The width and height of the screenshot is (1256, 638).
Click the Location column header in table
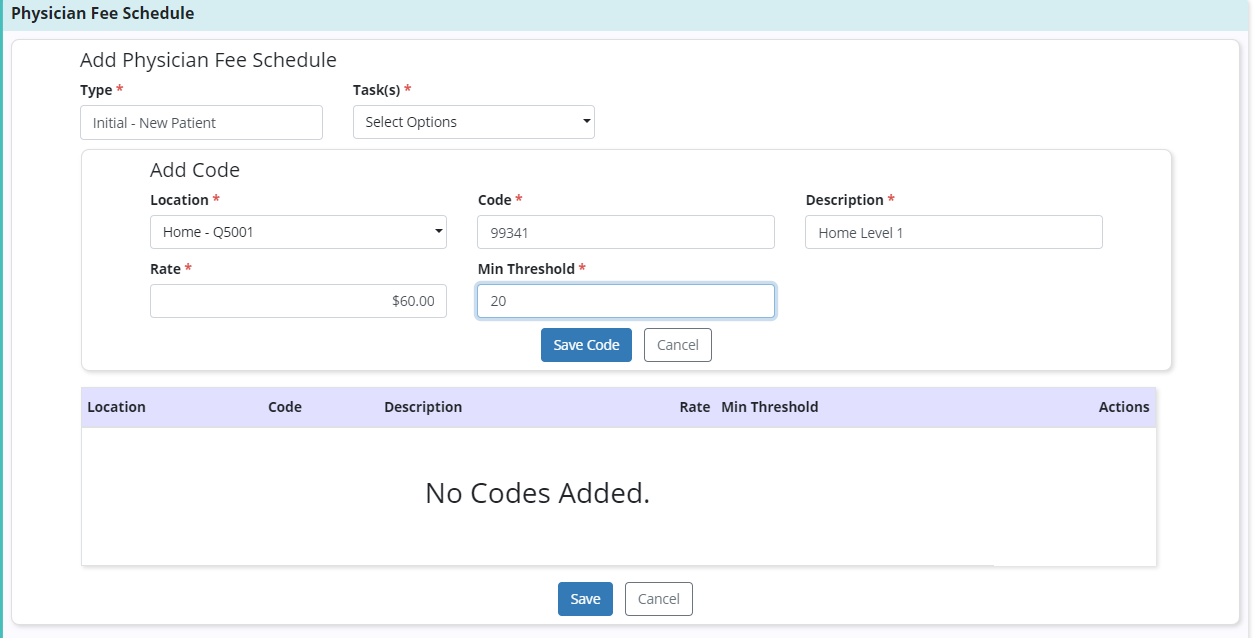click(116, 407)
